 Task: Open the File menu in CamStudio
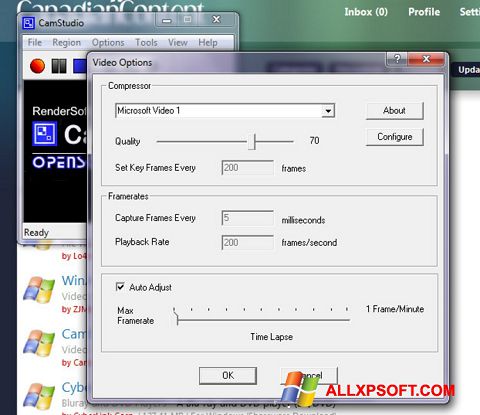[35, 43]
